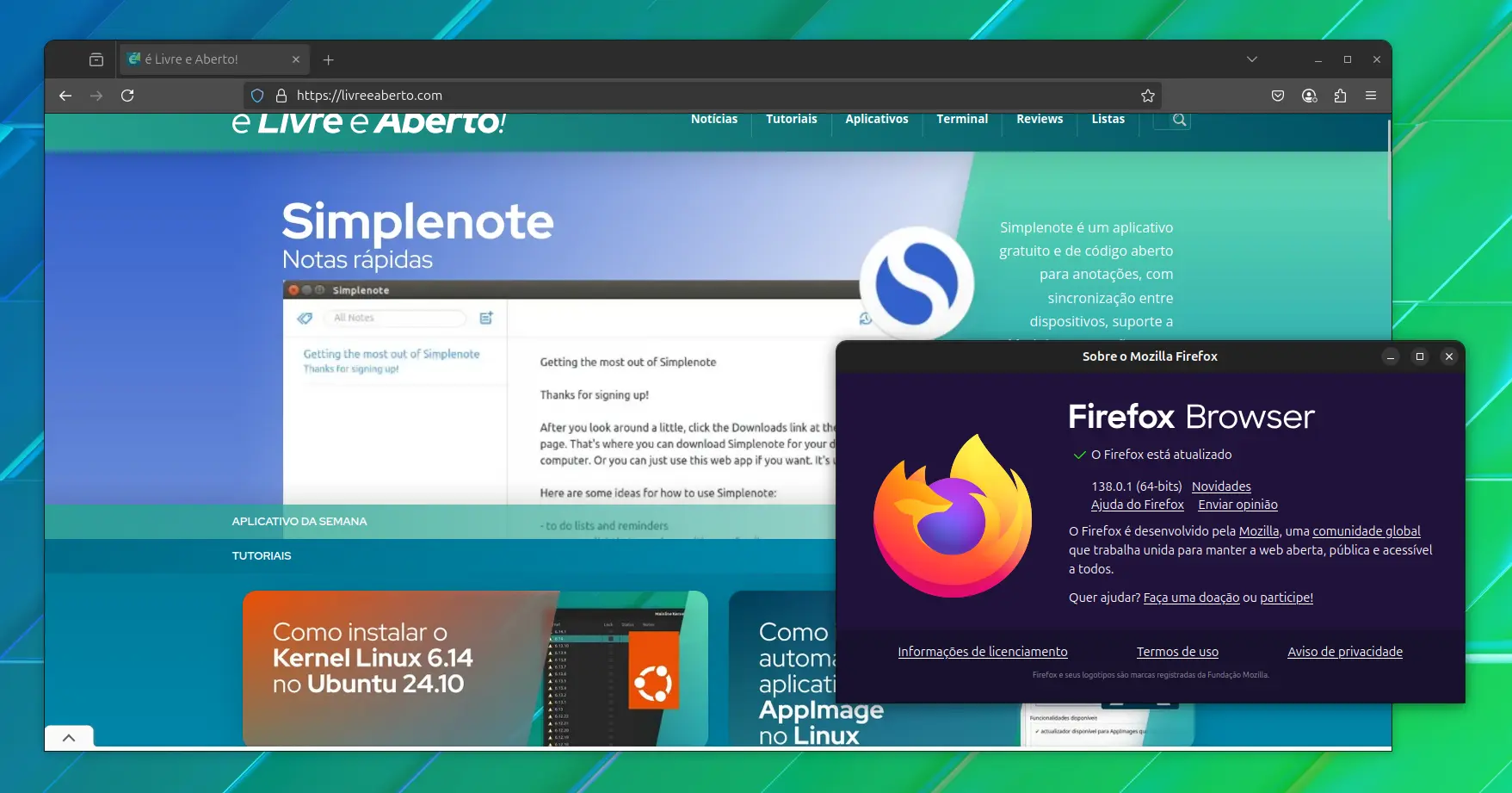The image size is (1512, 793).
Task: Click the version text 138.0.1 (64-bits)
Action: tap(1137, 486)
